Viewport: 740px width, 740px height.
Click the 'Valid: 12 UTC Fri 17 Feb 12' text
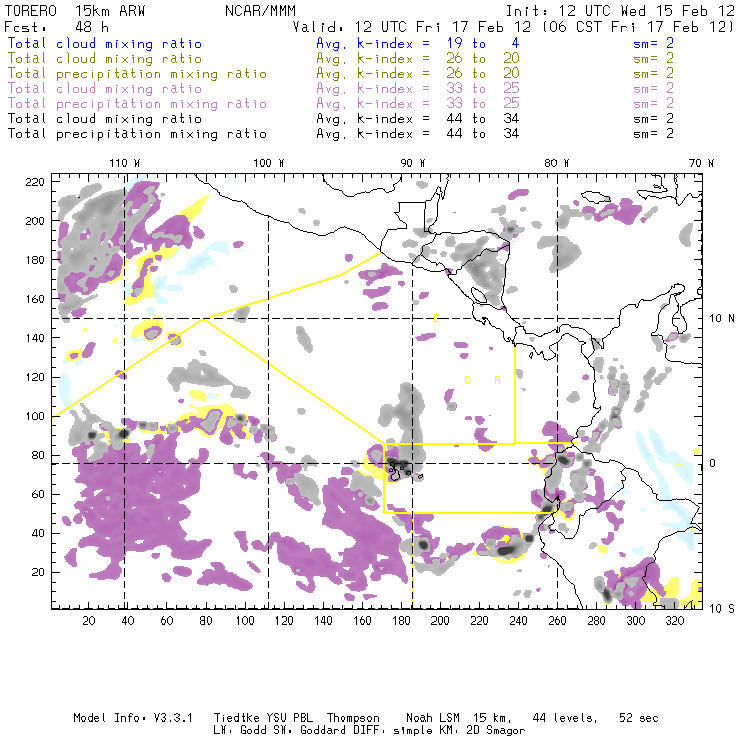click(x=412, y=27)
